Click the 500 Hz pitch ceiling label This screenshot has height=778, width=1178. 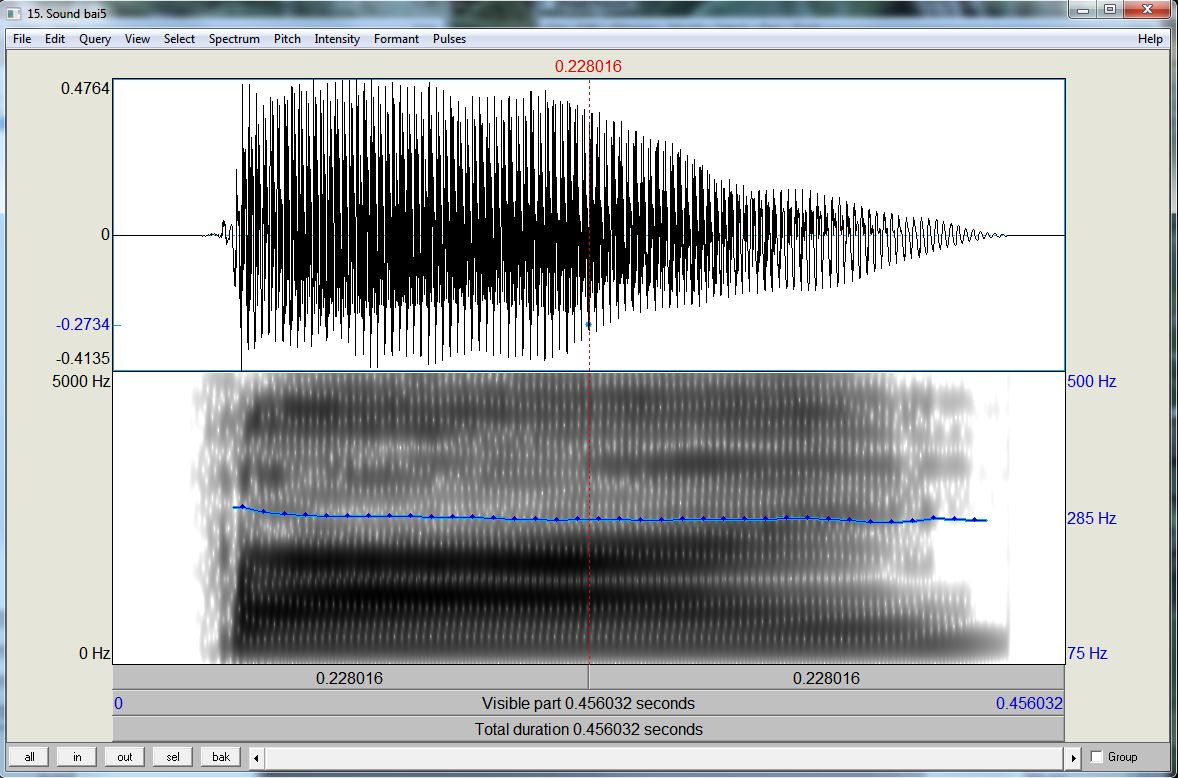[x=1092, y=381]
